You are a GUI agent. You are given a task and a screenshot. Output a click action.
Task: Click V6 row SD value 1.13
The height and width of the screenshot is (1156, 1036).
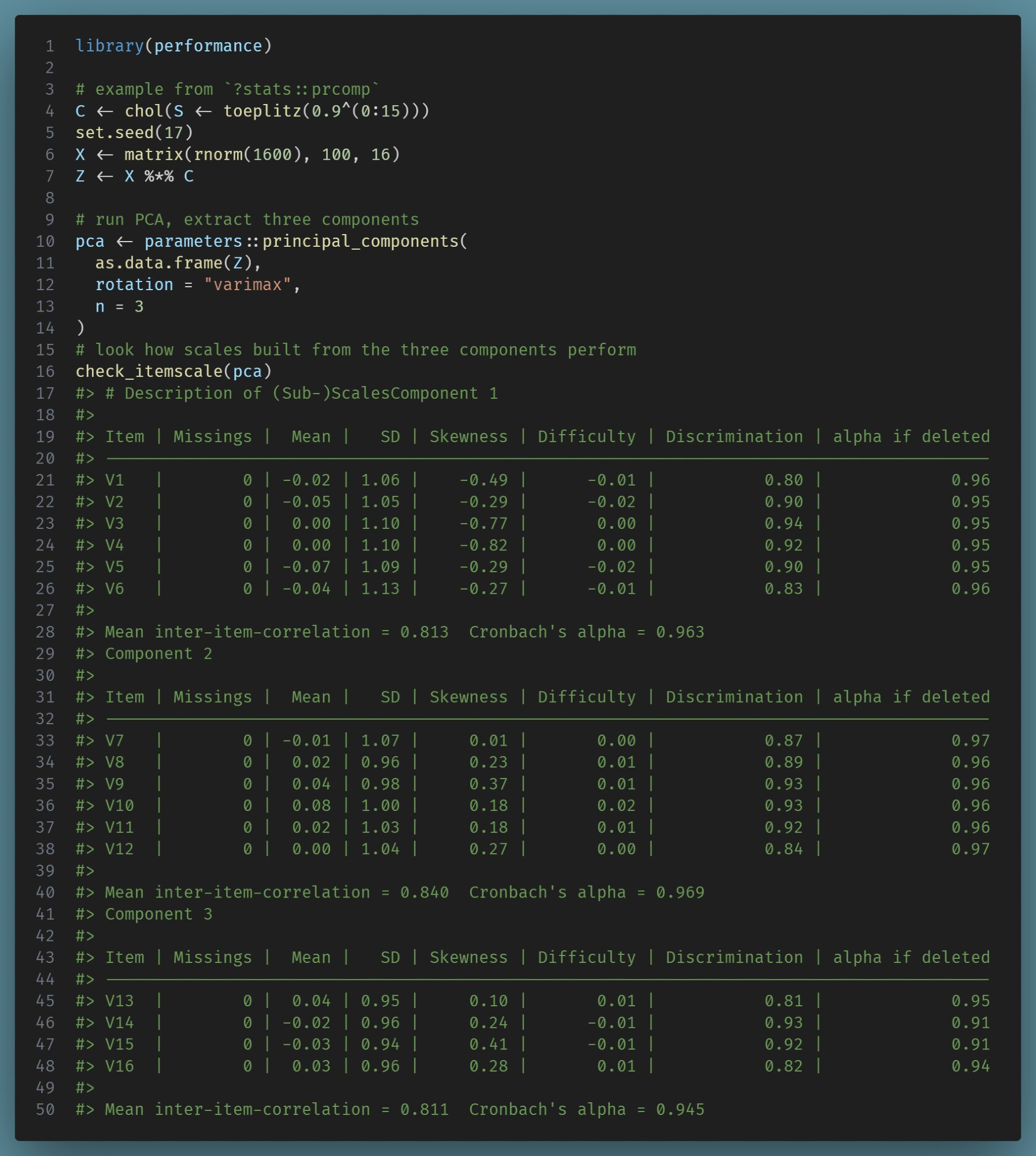[380, 588]
